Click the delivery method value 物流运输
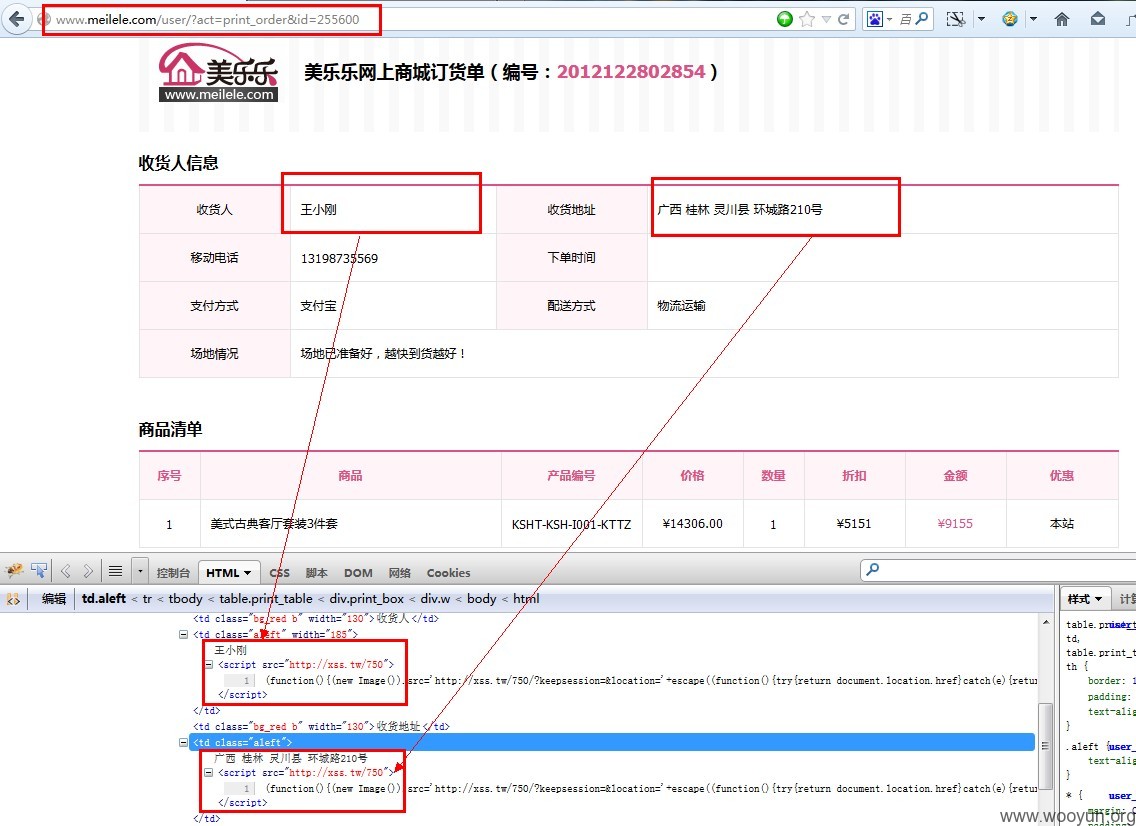Viewport: 1136px width, 826px height. click(x=681, y=306)
